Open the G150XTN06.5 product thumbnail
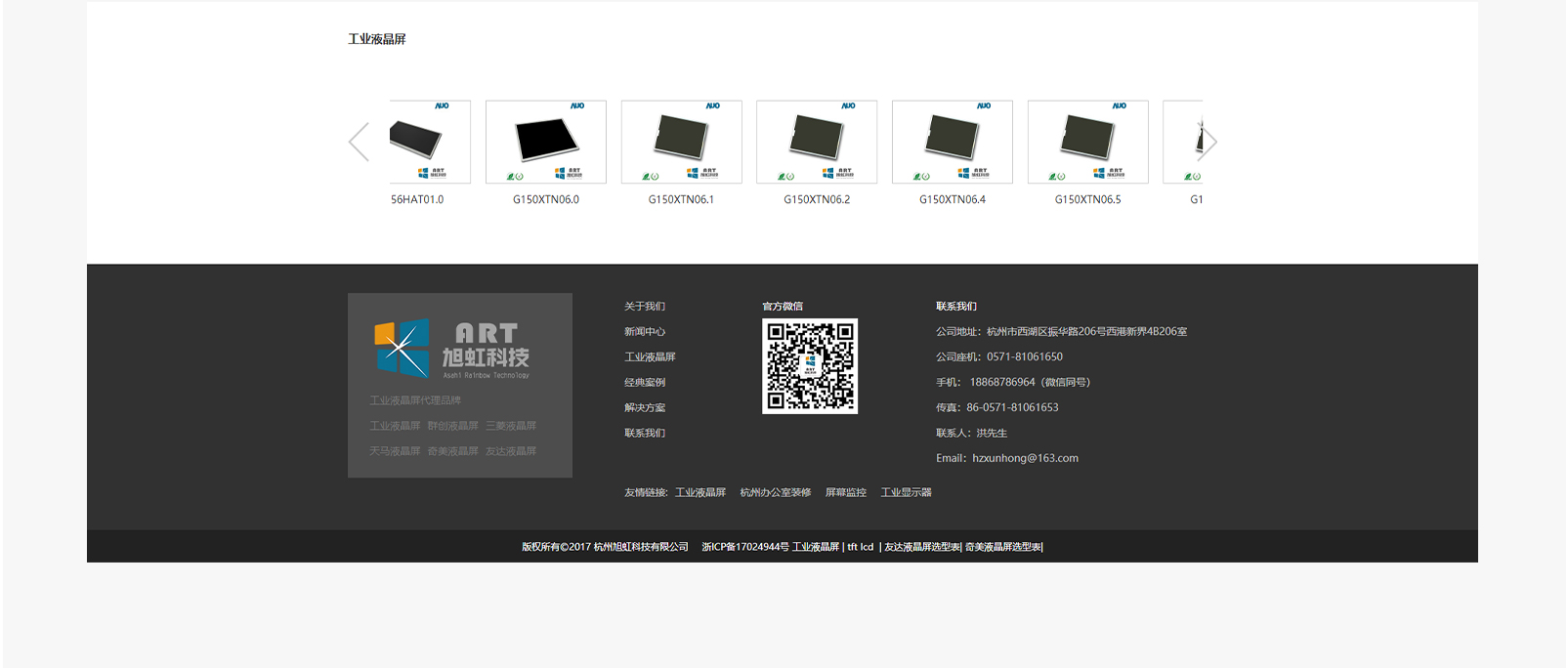 coord(1088,142)
